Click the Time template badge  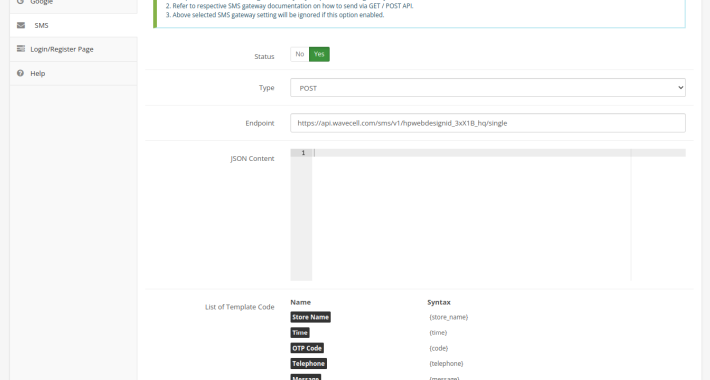click(x=300, y=333)
